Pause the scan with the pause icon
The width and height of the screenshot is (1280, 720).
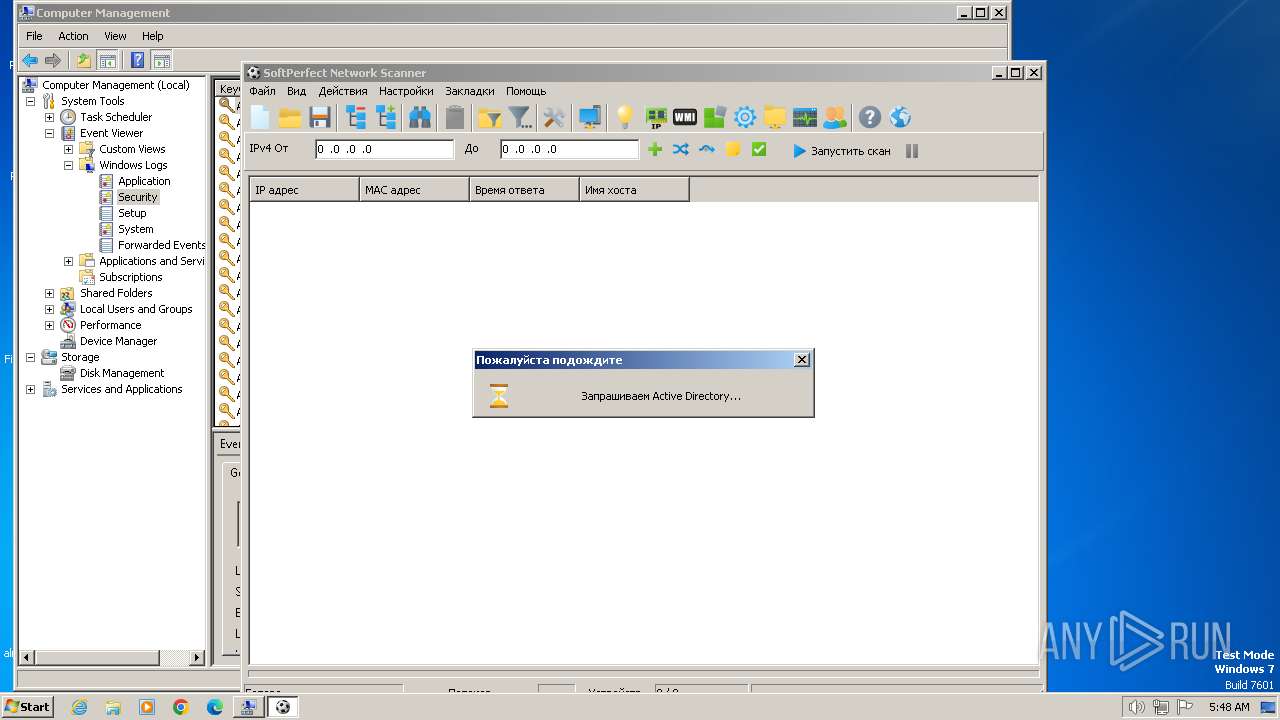[x=912, y=151]
